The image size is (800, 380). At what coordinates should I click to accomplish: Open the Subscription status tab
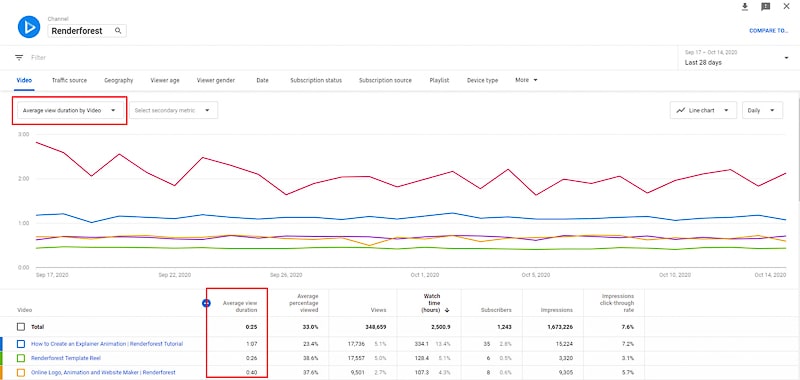tap(316, 80)
